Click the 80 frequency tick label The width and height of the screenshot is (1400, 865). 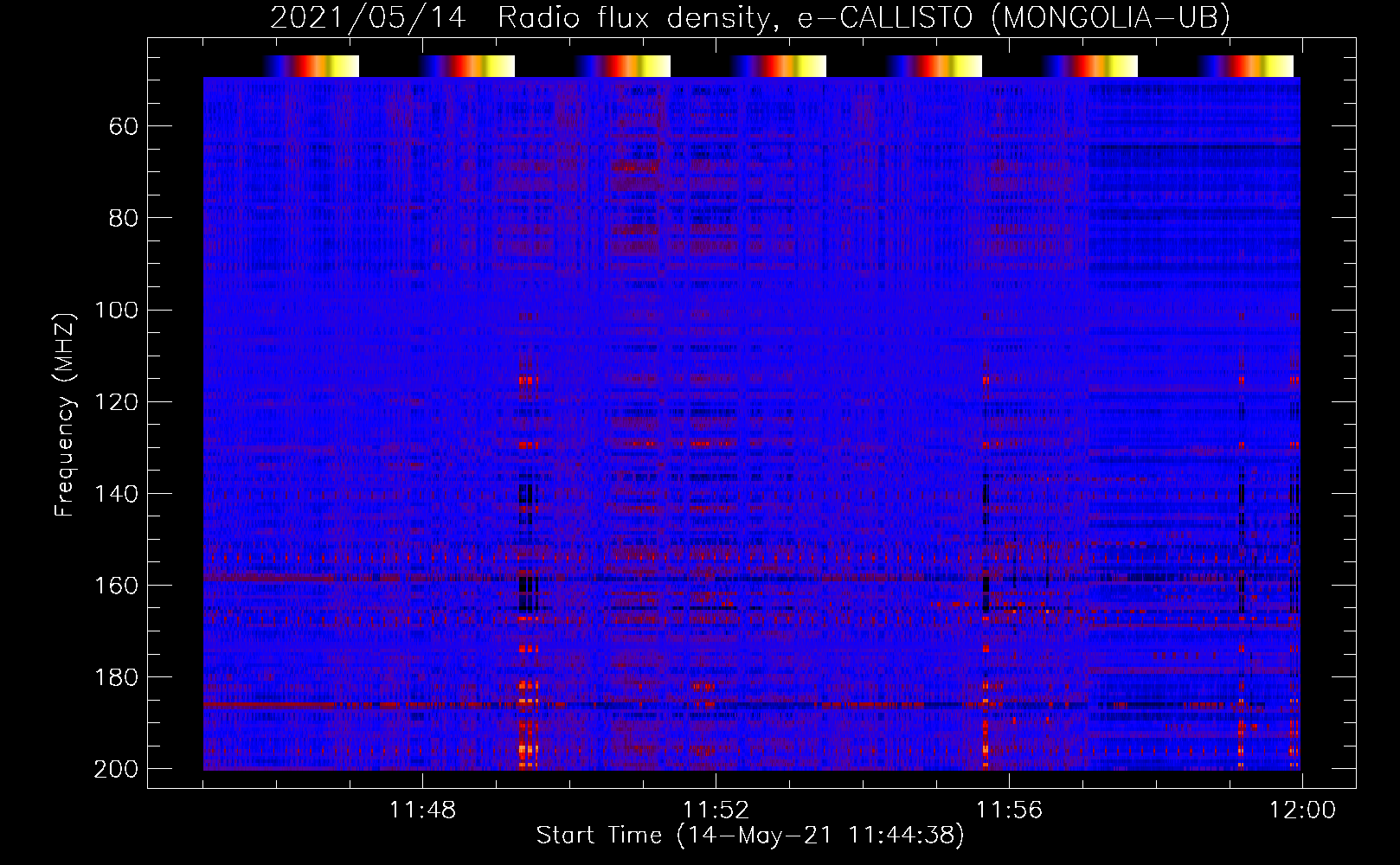(124, 218)
